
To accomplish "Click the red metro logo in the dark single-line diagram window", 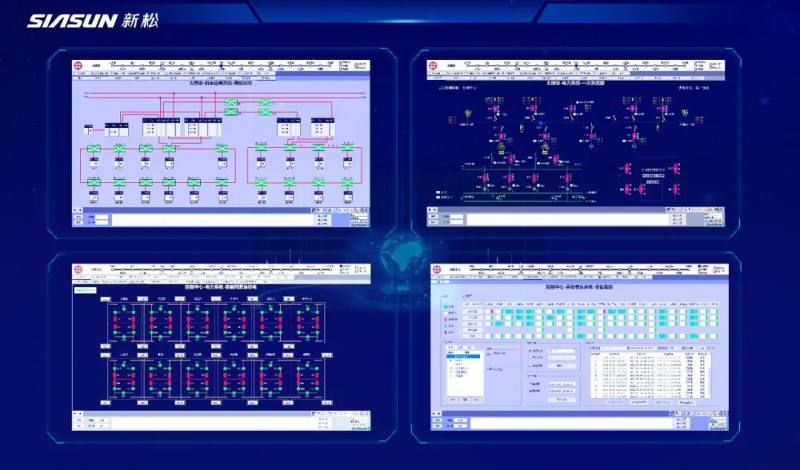I will pyautogui.click(x=433, y=66).
